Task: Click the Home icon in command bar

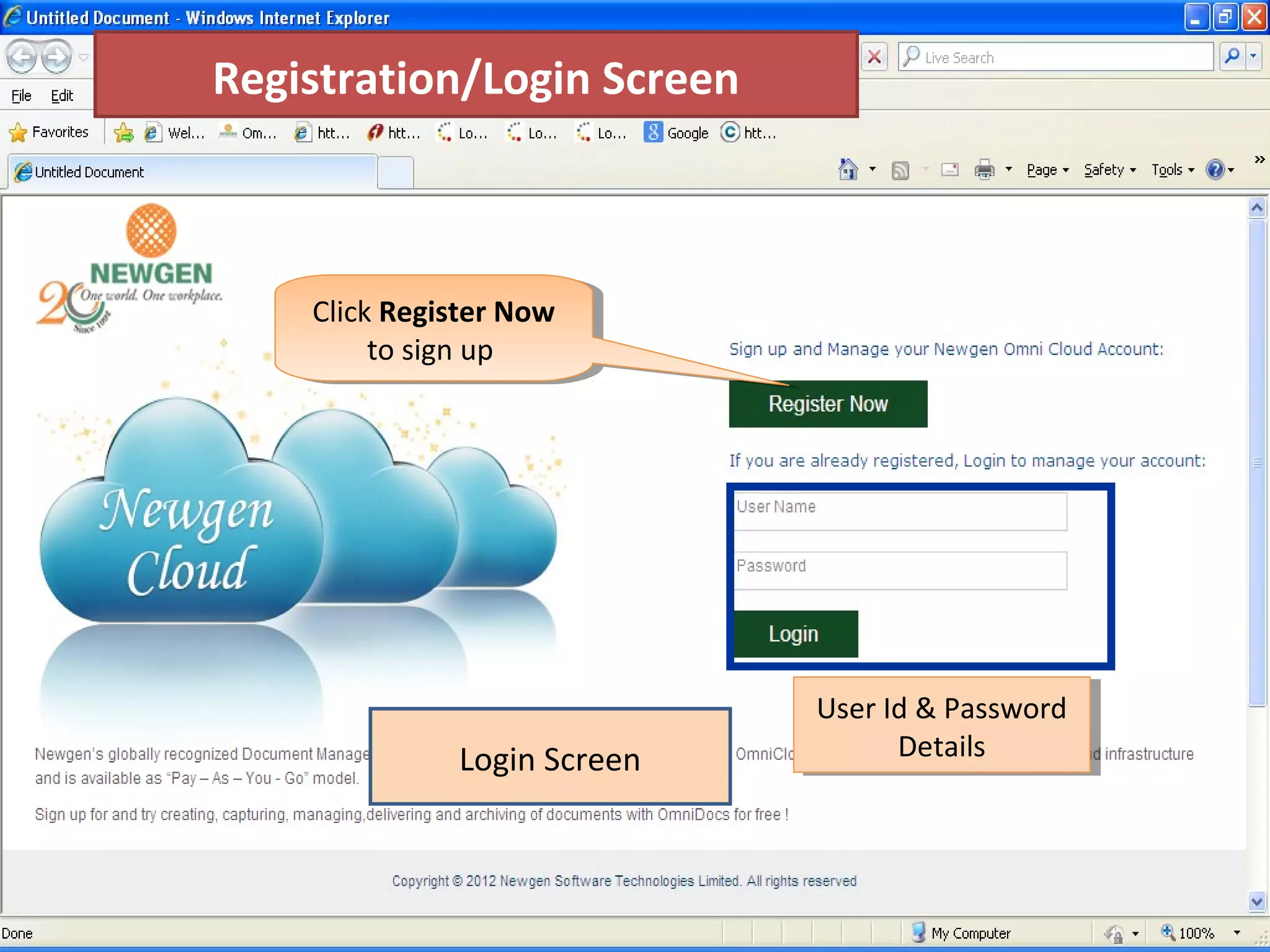Action: click(x=848, y=169)
